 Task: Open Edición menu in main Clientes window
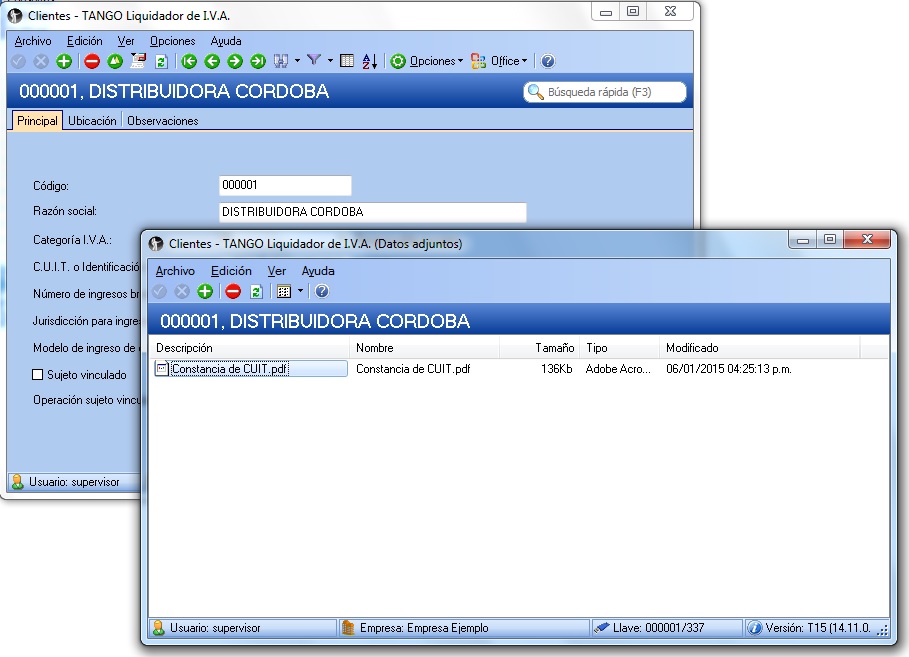[85, 41]
